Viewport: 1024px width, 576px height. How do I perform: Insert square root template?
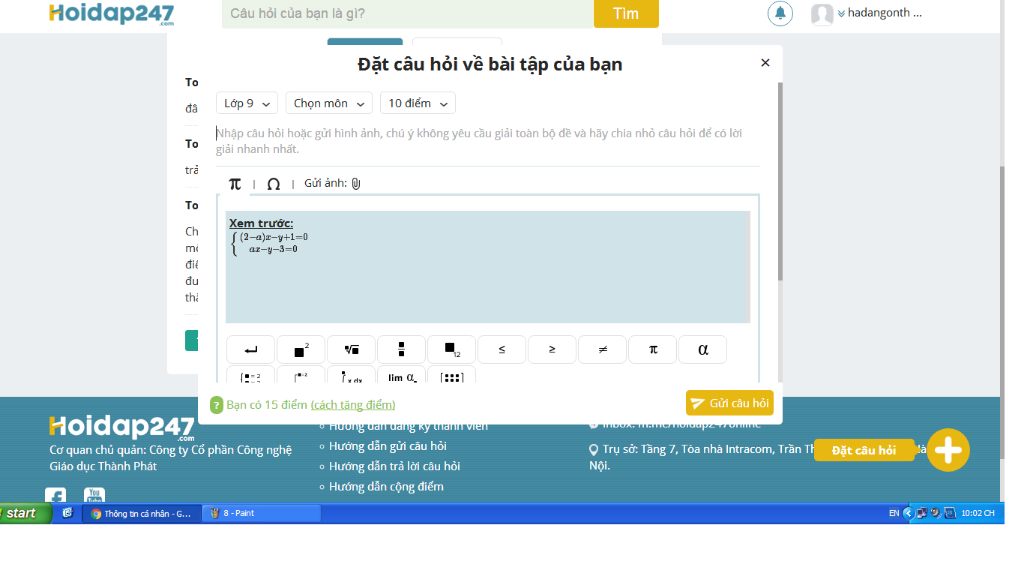click(351, 349)
